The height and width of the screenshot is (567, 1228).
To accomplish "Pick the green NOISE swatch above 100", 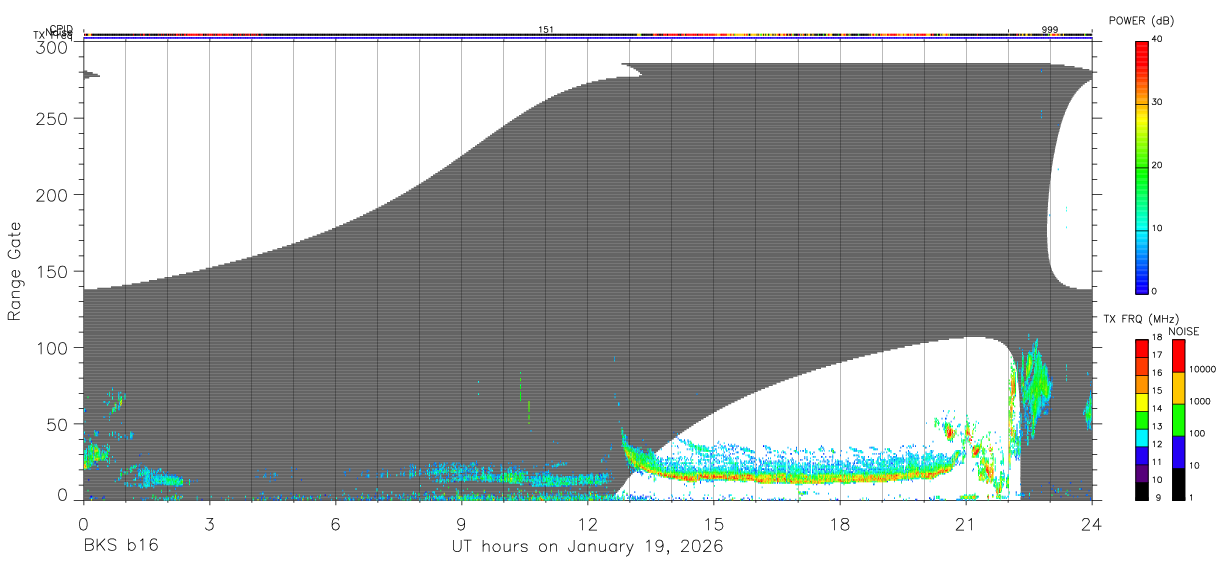I will click(1179, 420).
